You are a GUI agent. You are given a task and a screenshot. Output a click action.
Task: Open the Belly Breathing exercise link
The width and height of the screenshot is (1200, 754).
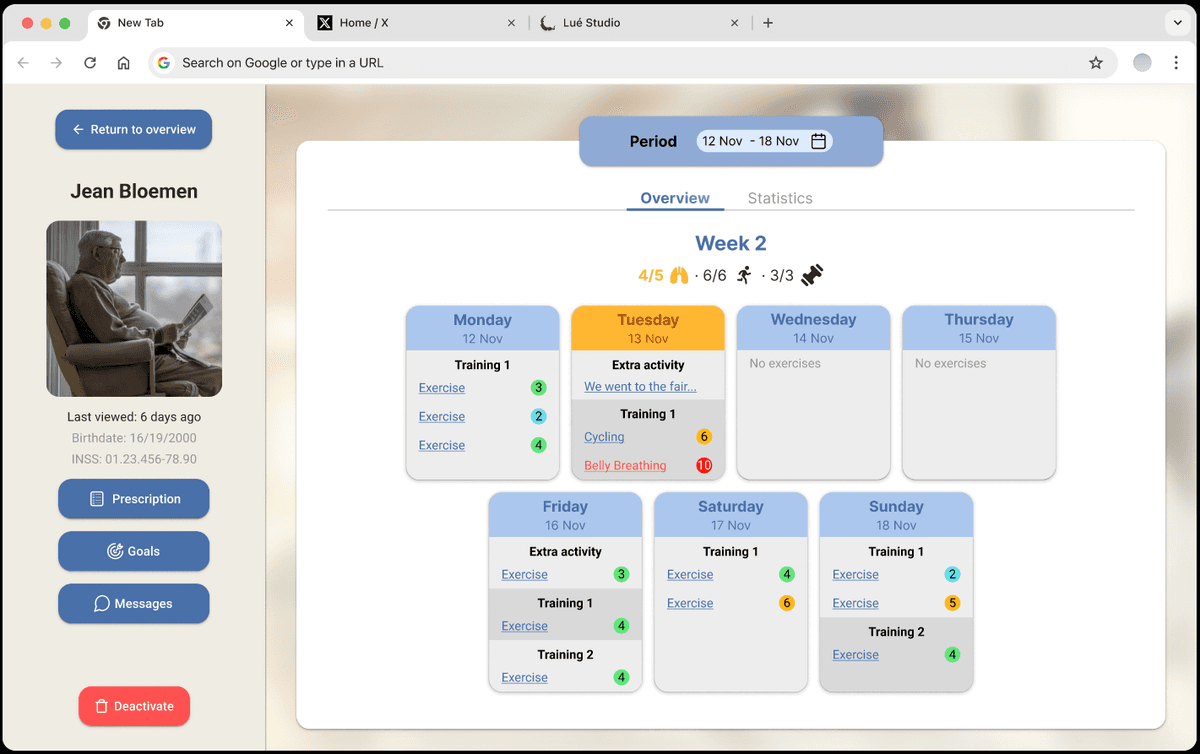(625, 466)
